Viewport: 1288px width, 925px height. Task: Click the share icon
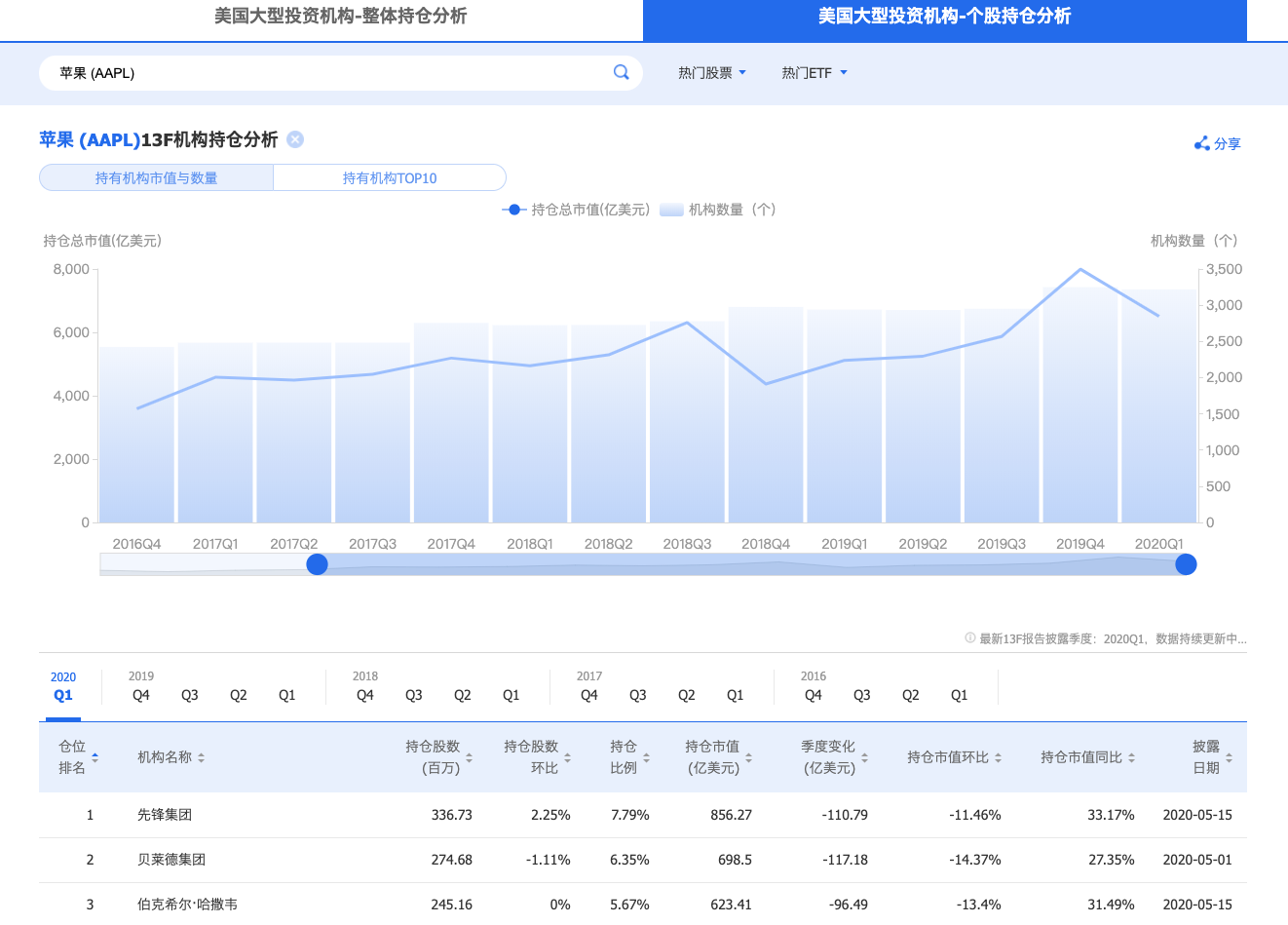click(x=1202, y=144)
